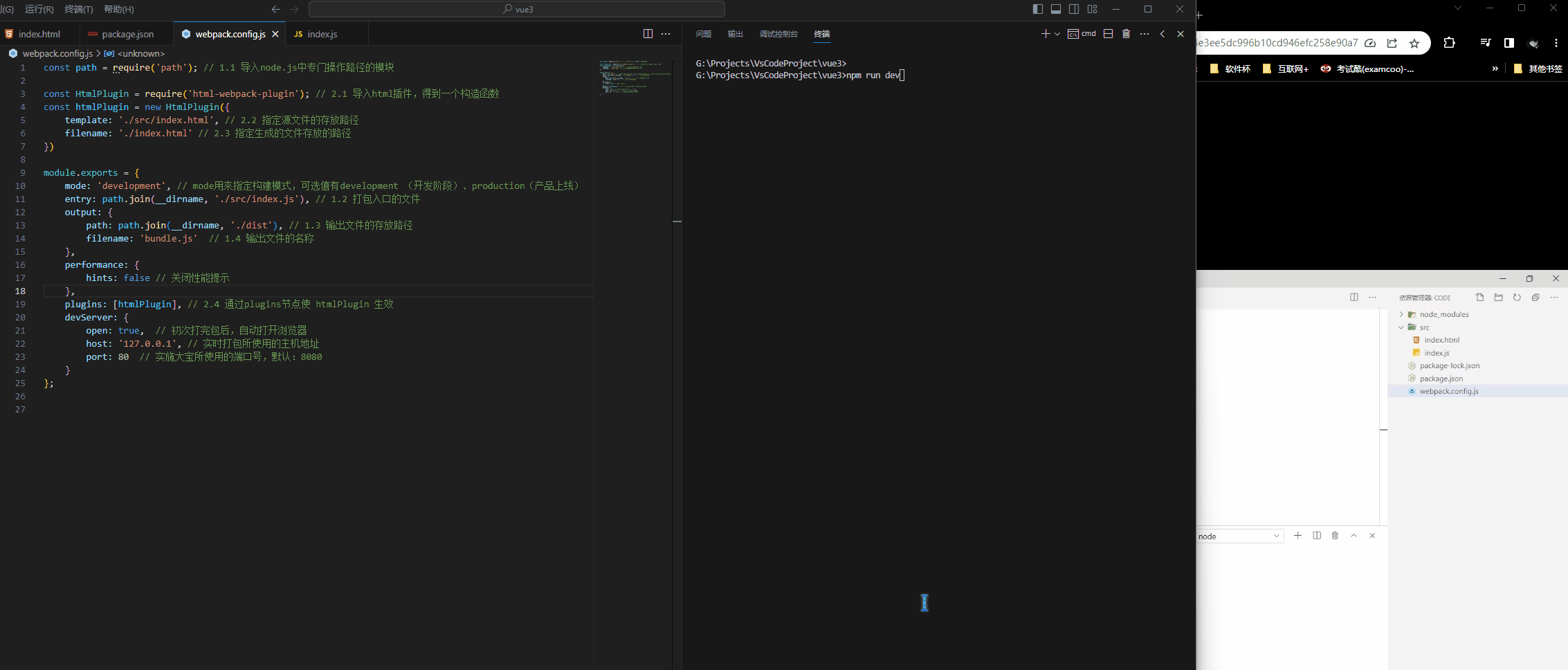
Task: Switch to the 调试控制台 panel tab
Action: (778, 34)
